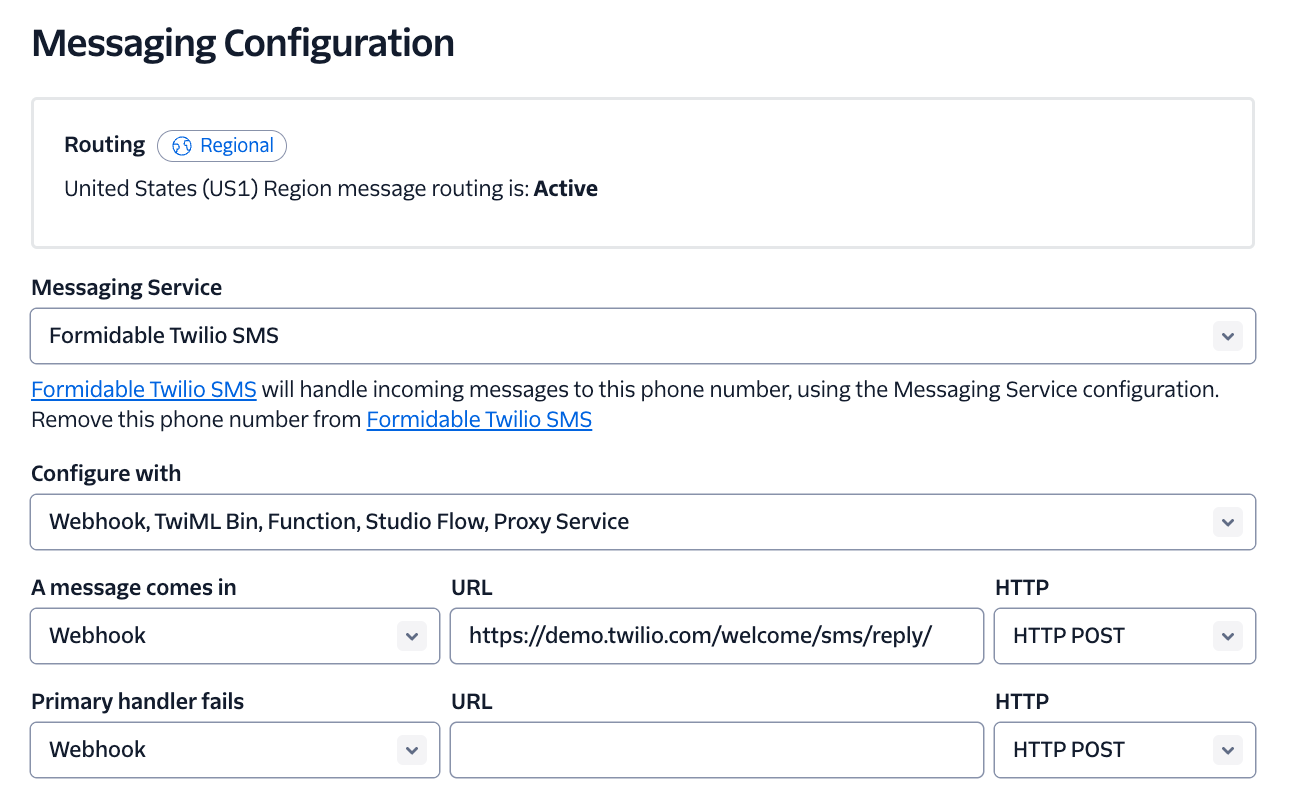Screen dimensions: 1300x800
Task: Click the chevron on A message comes in
Action: (x=412, y=636)
